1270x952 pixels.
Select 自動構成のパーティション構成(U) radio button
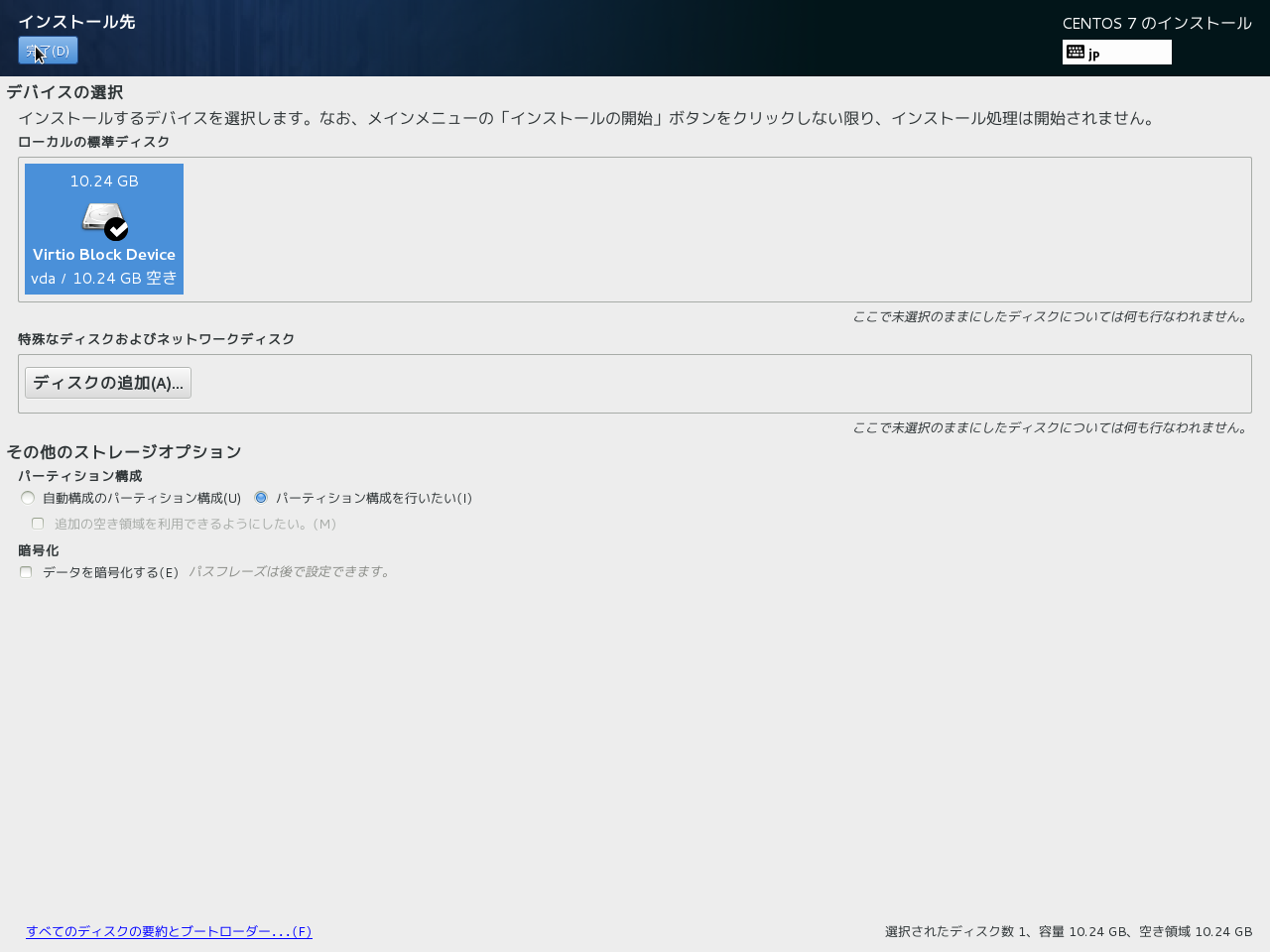28,498
